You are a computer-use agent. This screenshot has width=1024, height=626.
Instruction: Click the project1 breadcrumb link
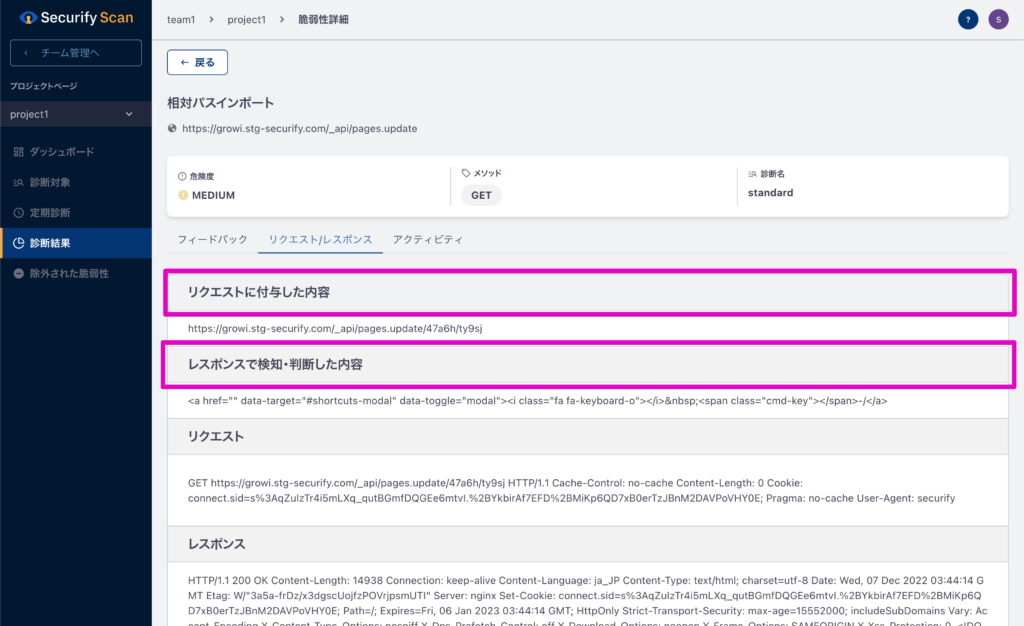[246, 20]
